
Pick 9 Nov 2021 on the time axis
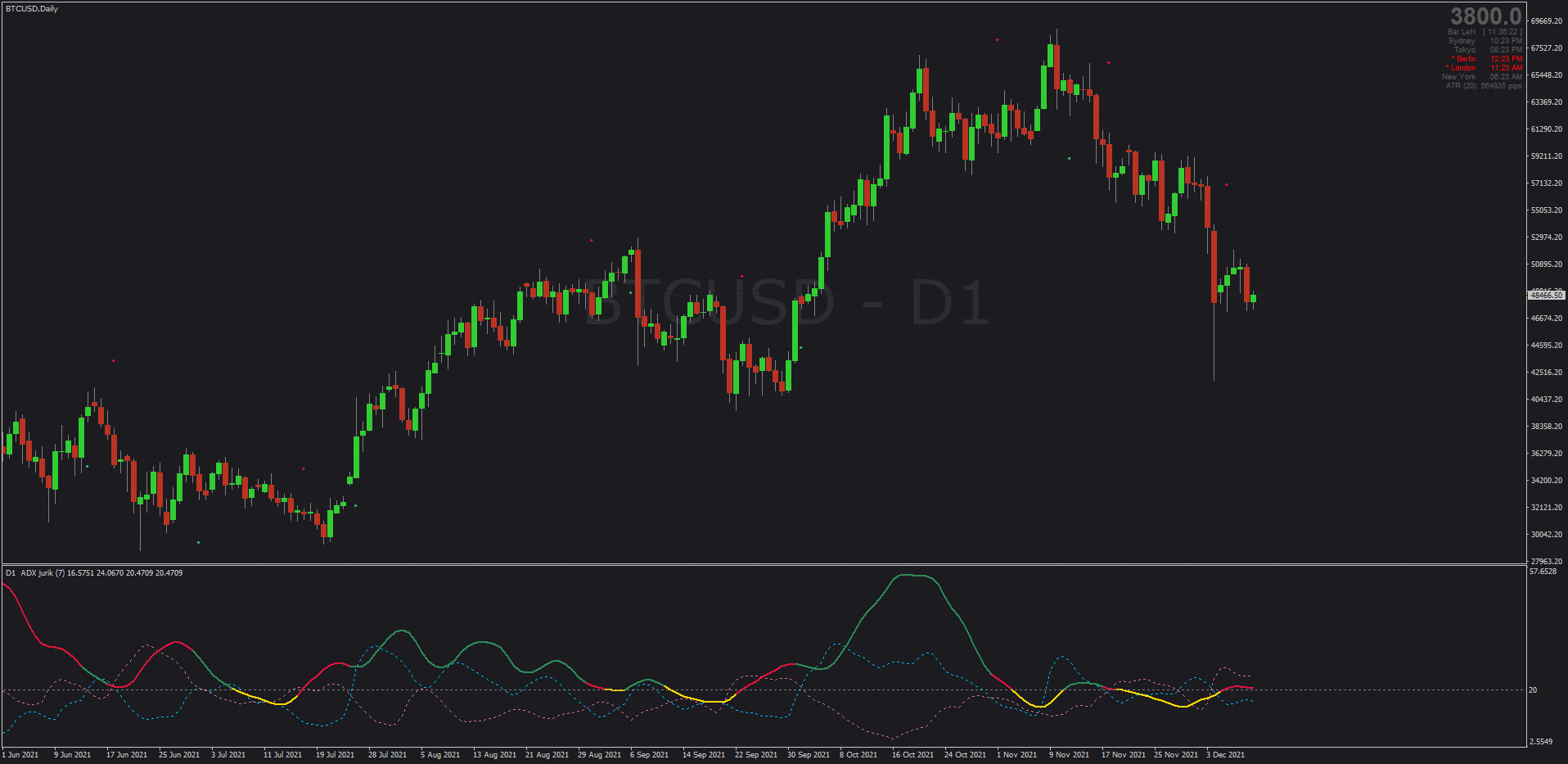click(1070, 755)
